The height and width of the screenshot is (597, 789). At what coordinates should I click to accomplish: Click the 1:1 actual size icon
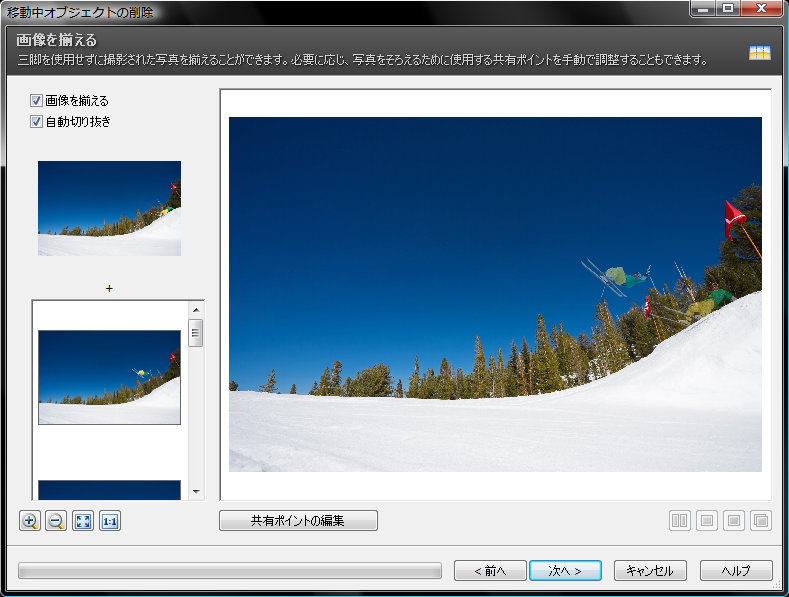pos(110,521)
